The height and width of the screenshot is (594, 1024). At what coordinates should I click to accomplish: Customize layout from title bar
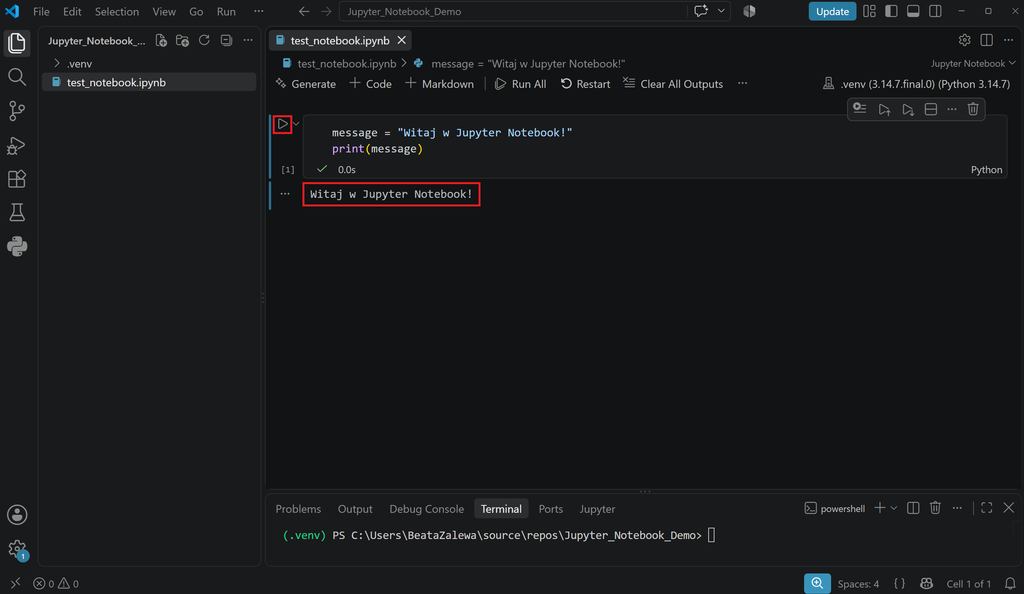[869, 11]
